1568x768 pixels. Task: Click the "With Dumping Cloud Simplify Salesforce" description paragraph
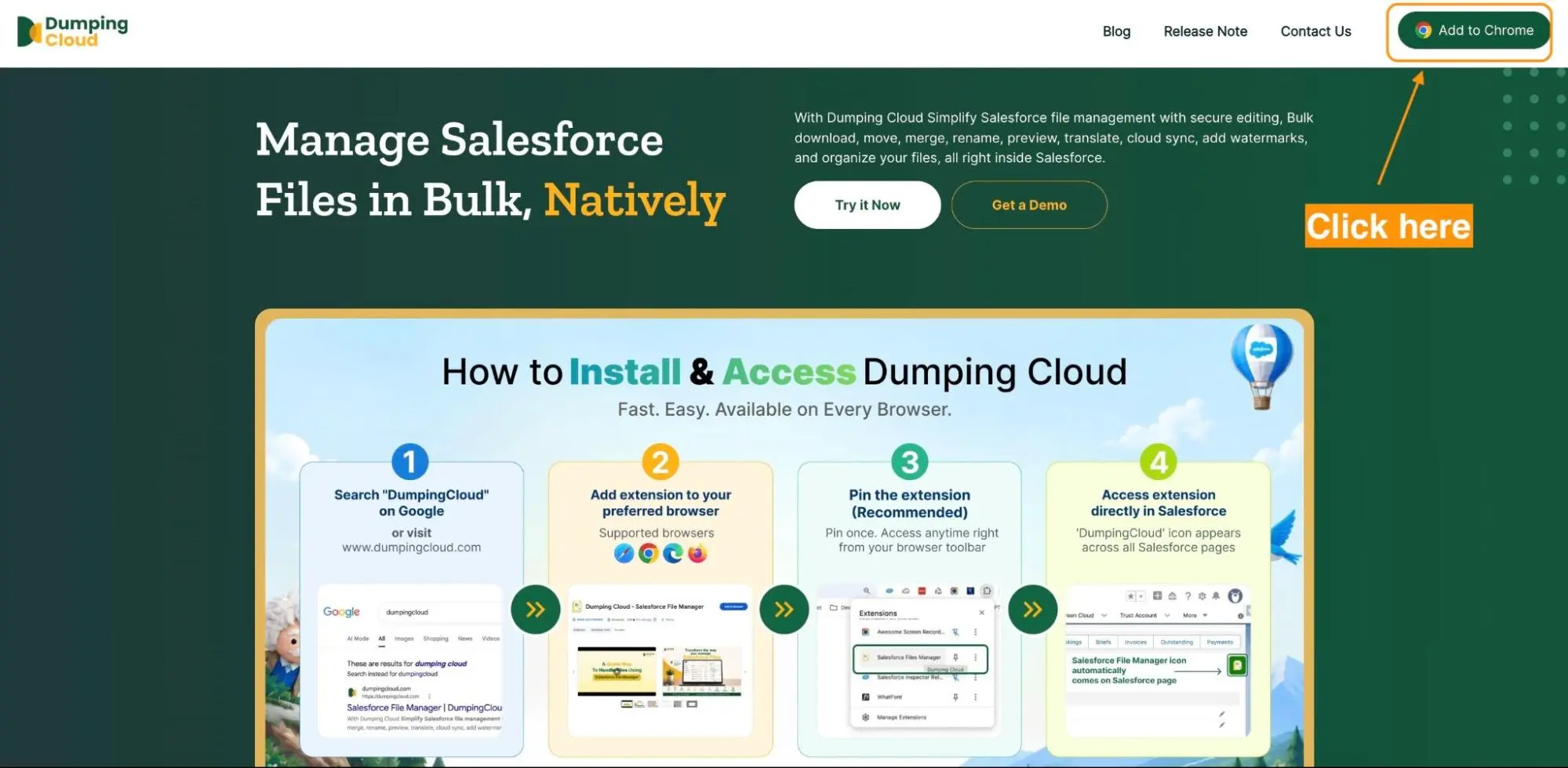1053,137
